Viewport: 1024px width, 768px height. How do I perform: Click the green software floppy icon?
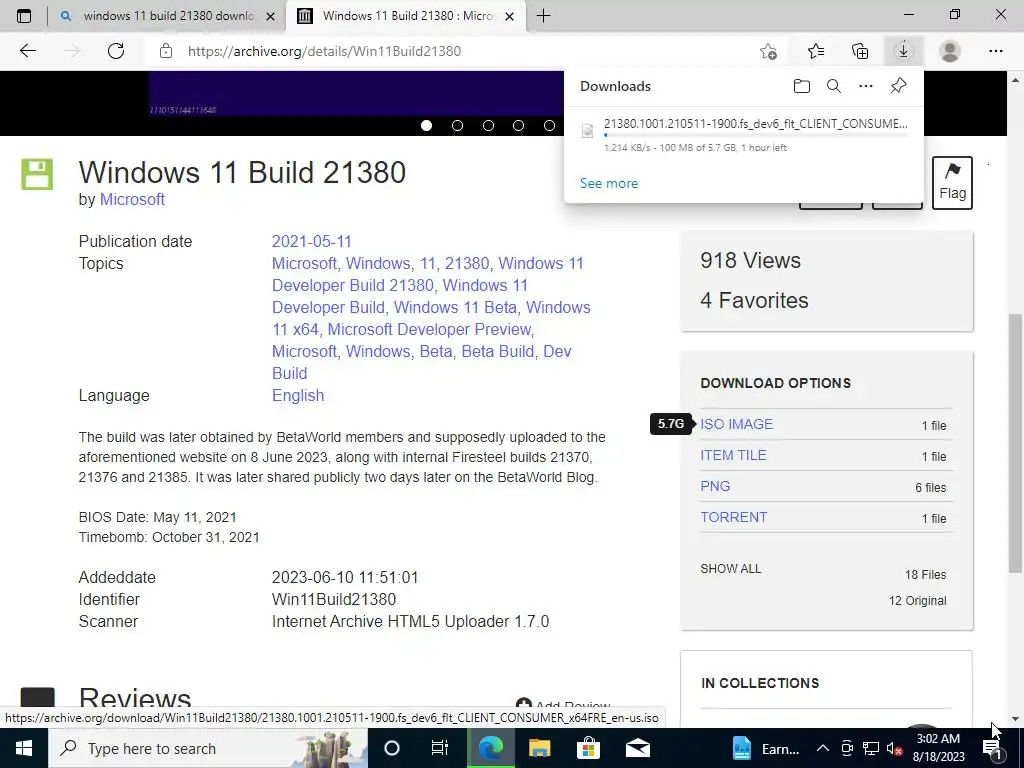click(x=37, y=174)
